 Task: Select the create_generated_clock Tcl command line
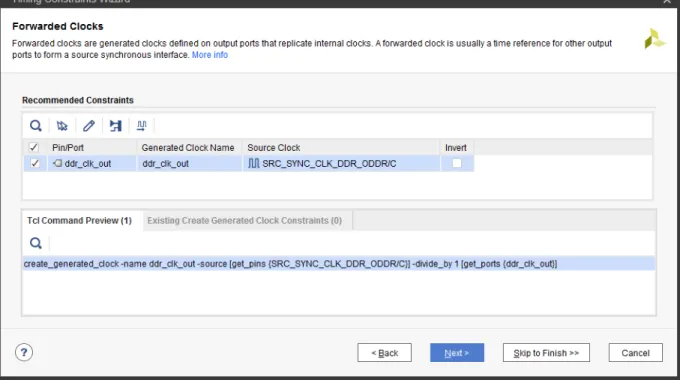[339, 264]
